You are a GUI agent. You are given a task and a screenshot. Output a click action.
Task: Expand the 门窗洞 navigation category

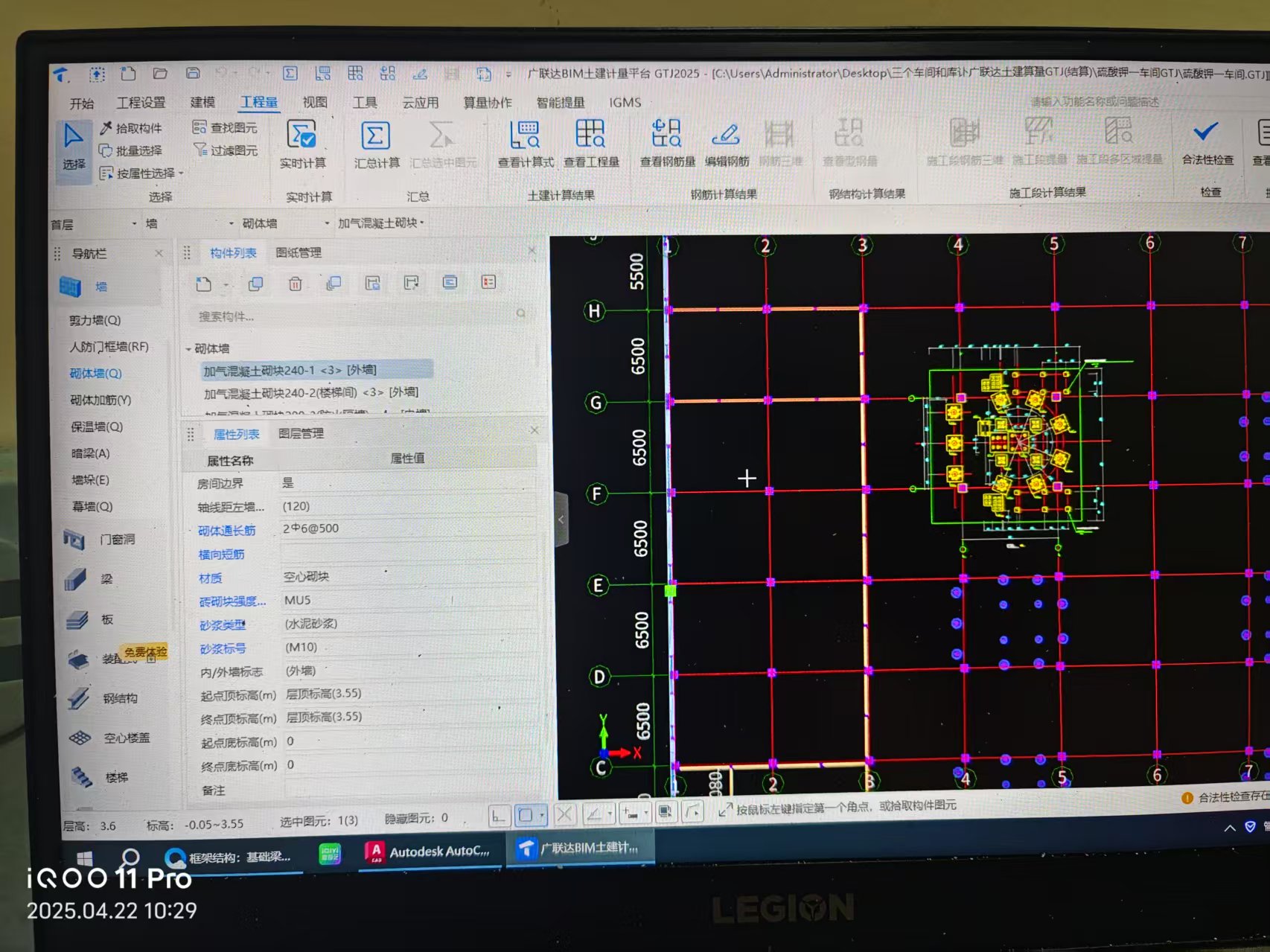[x=118, y=540]
